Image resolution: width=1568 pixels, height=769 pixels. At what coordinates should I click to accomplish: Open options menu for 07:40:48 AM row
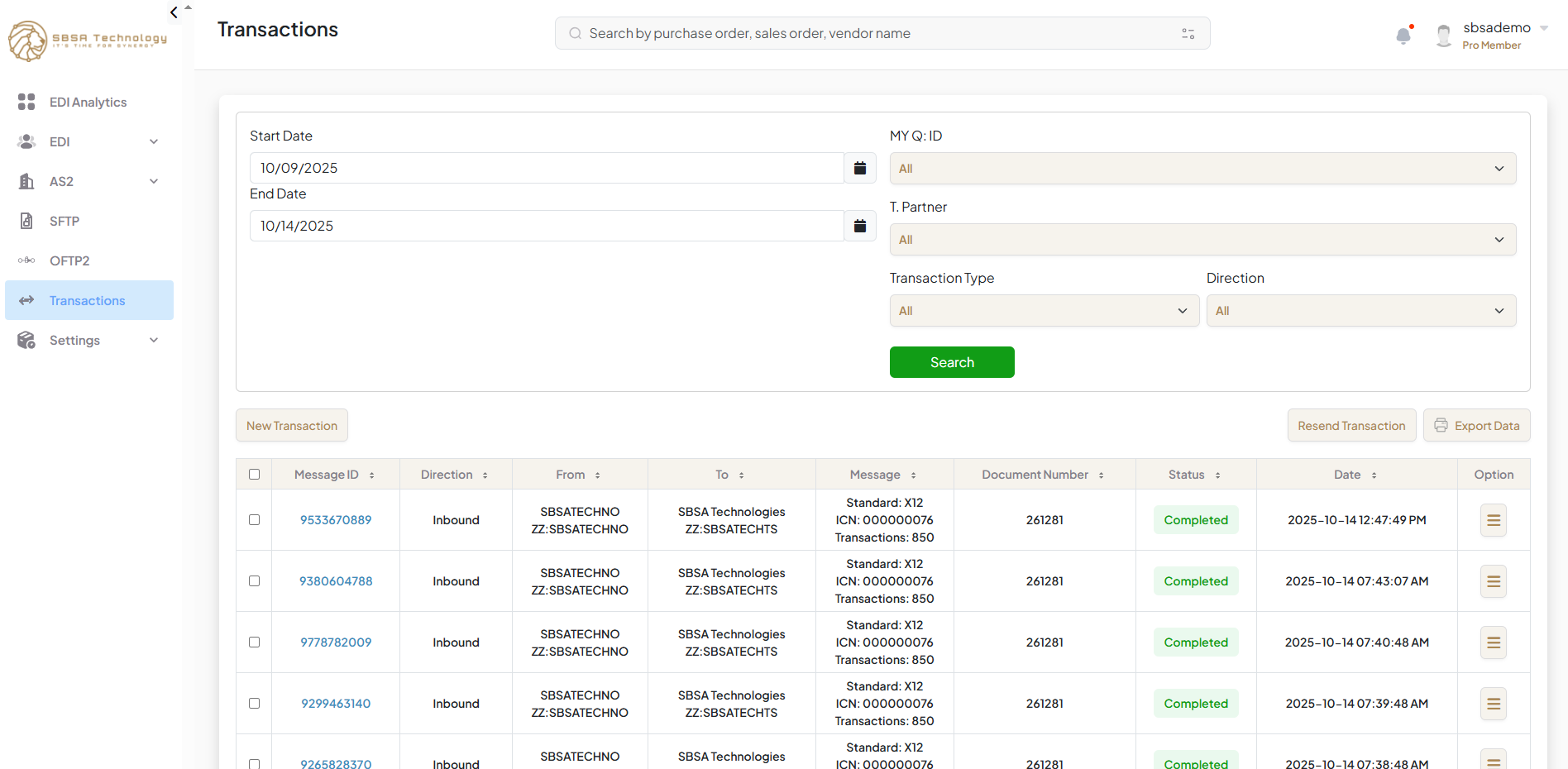(1494, 642)
